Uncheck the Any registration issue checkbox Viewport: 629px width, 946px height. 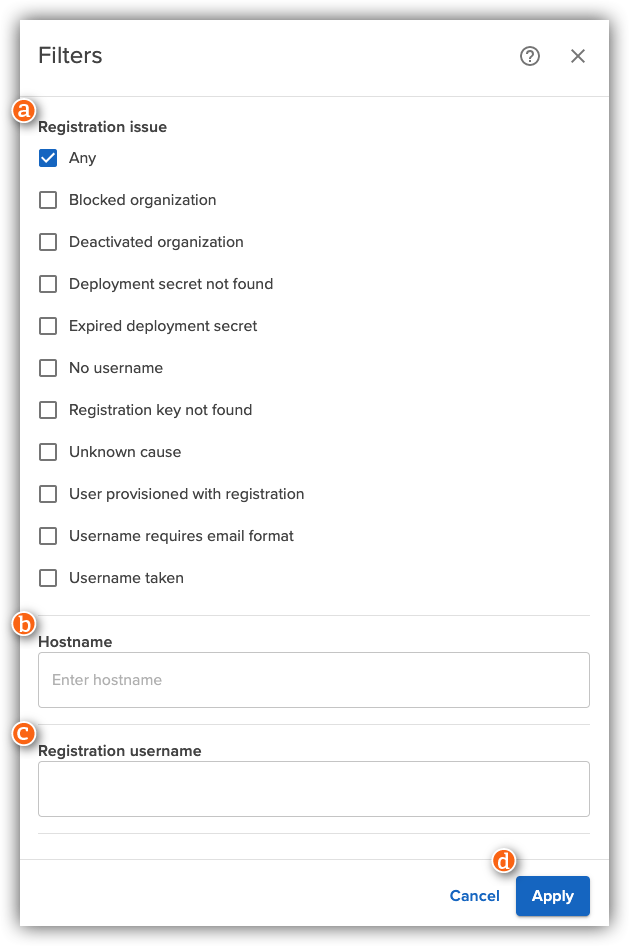pos(47,157)
